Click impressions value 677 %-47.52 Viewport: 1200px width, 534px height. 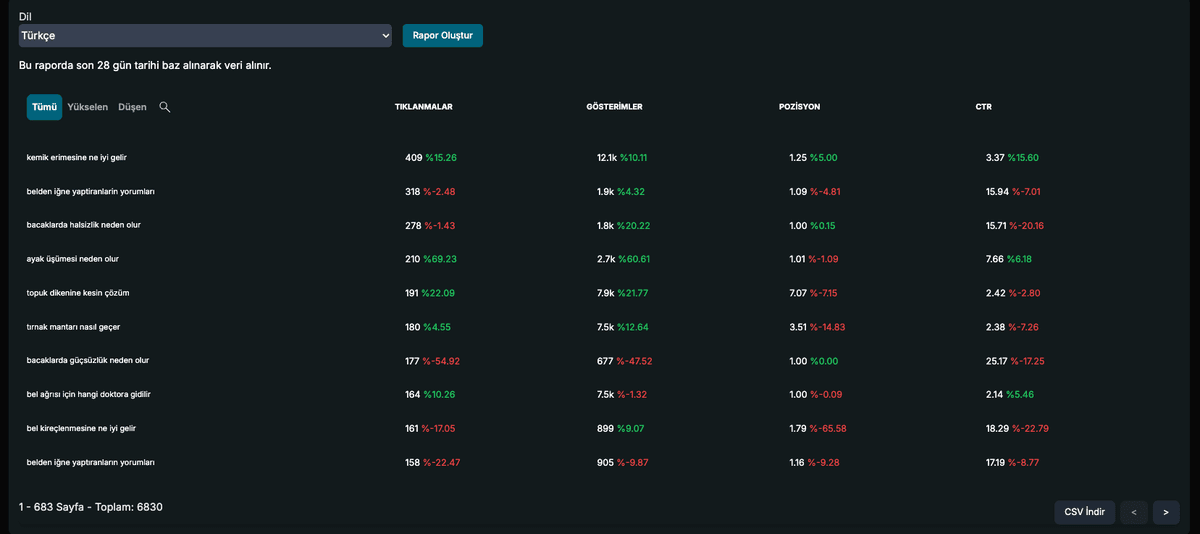tap(624, 360)
